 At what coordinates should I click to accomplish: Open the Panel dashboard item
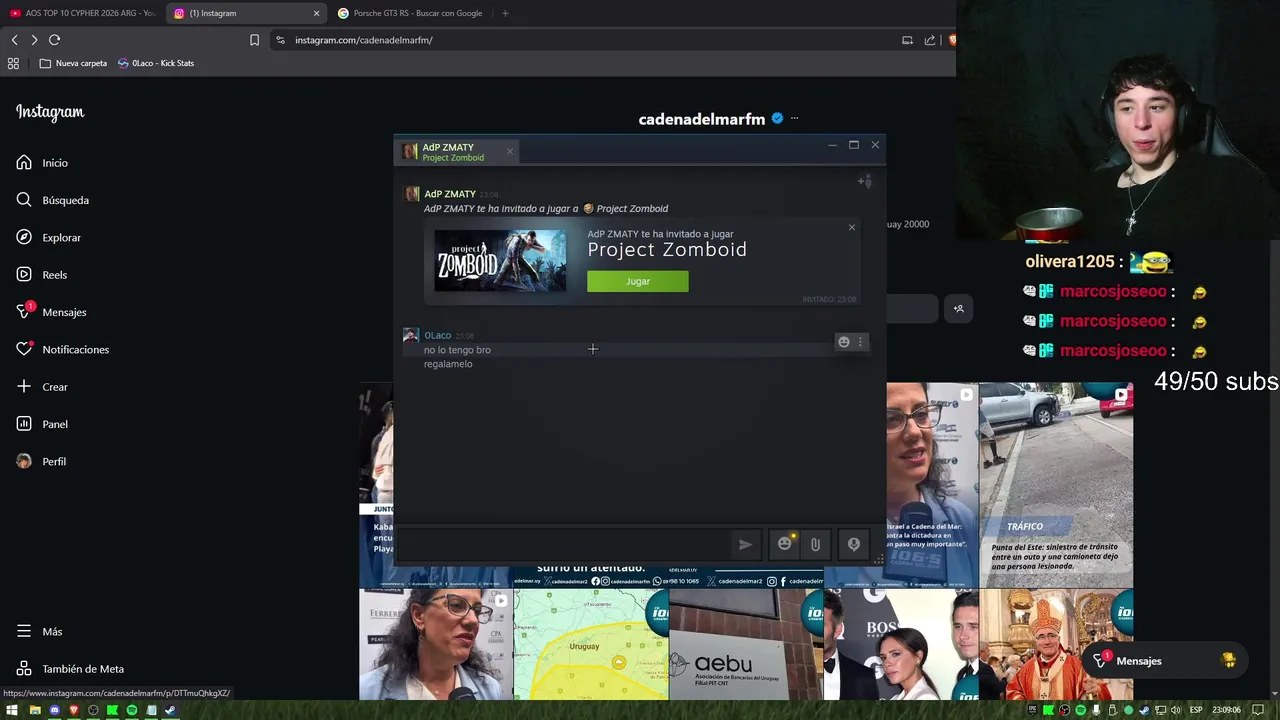point(42,424)
